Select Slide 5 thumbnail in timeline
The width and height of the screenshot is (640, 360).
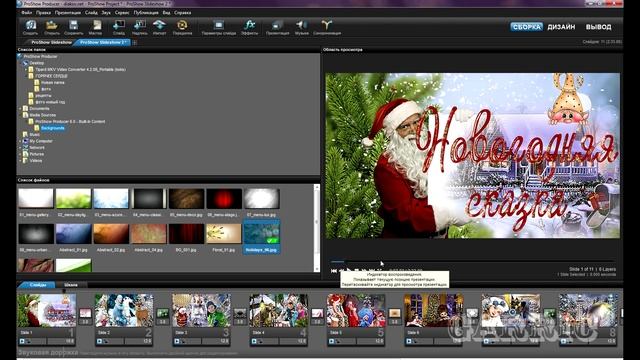pos(356,311)
